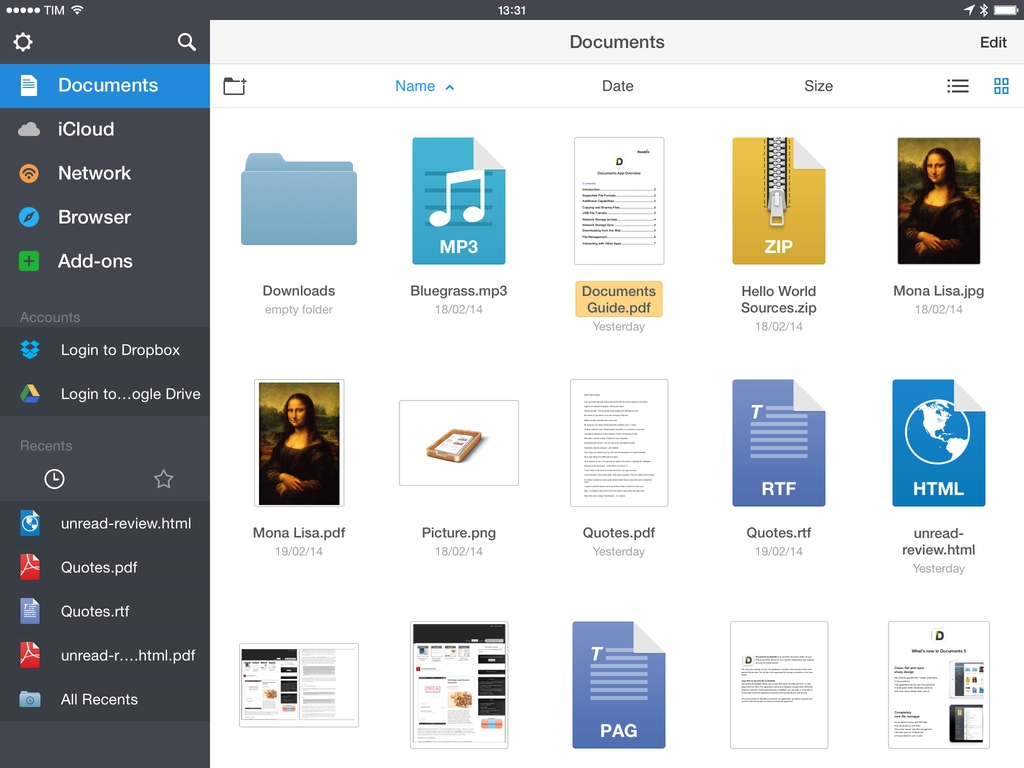Switch to grid view icon
Screen dimensions: 1024x768
pos(1001,86)
